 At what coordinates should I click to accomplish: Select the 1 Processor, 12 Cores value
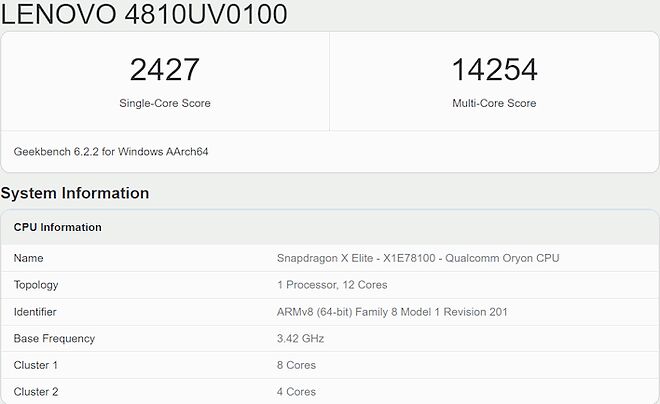333,285
